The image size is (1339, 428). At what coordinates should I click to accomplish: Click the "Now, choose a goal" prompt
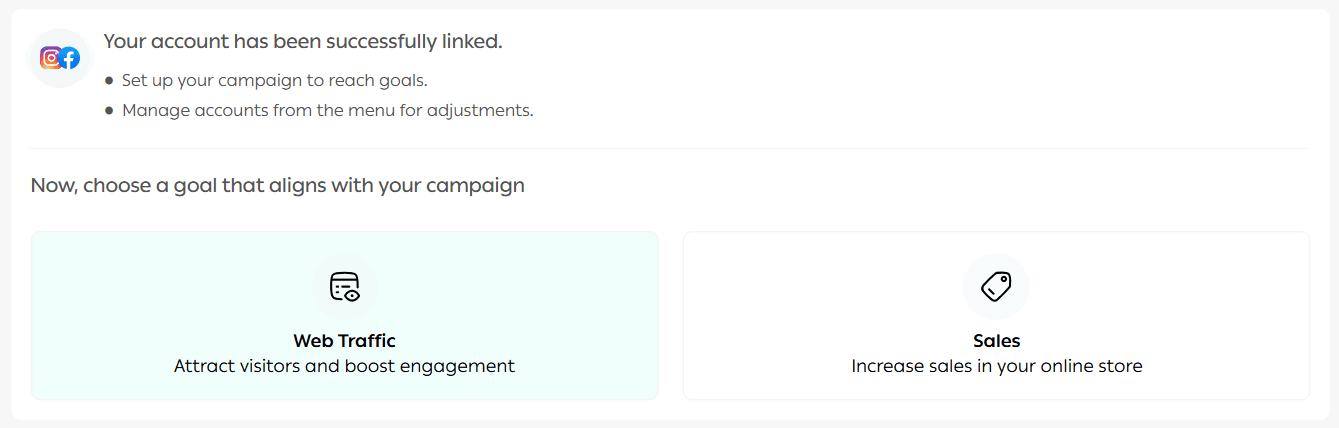277,185
